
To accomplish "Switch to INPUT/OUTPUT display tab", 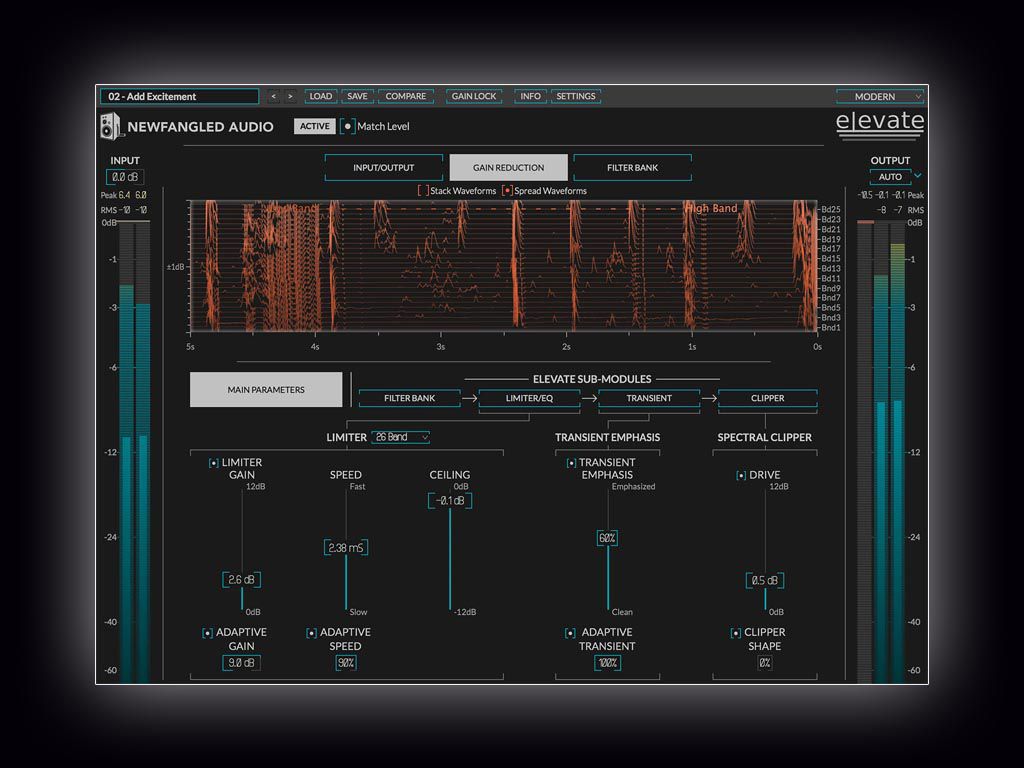I will [x=383, y=167].
